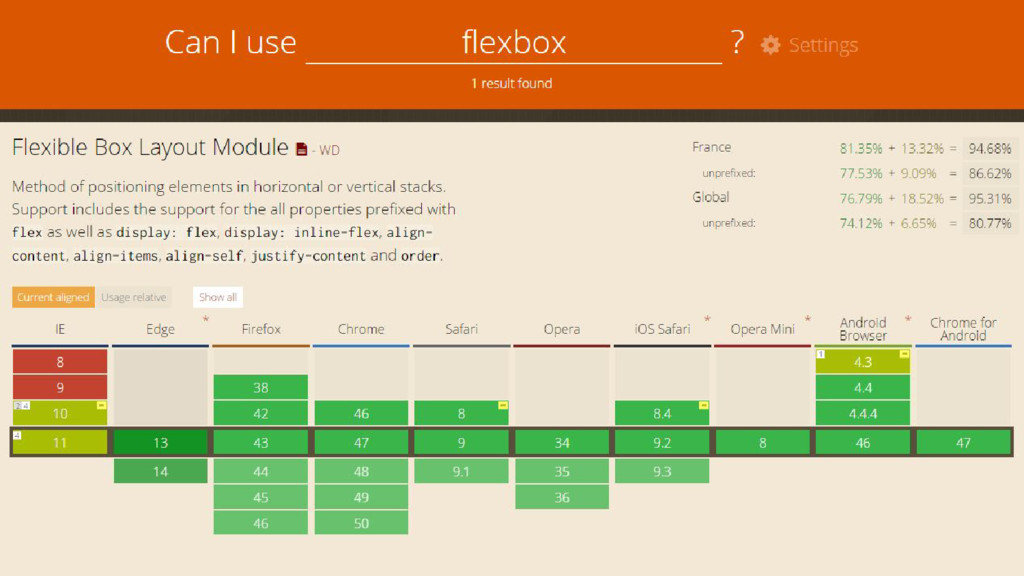Click the Opera column header
Screen dimensions: 1024x576
[x=562, y=329]
